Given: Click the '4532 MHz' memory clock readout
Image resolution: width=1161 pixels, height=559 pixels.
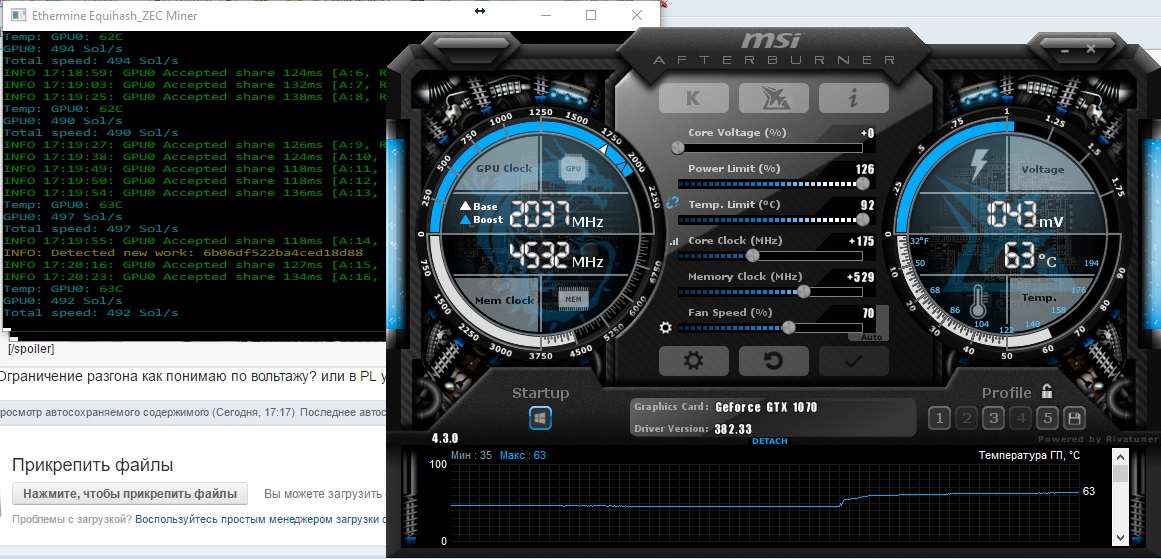Looking at the screenshot, I should coord(557,255).
